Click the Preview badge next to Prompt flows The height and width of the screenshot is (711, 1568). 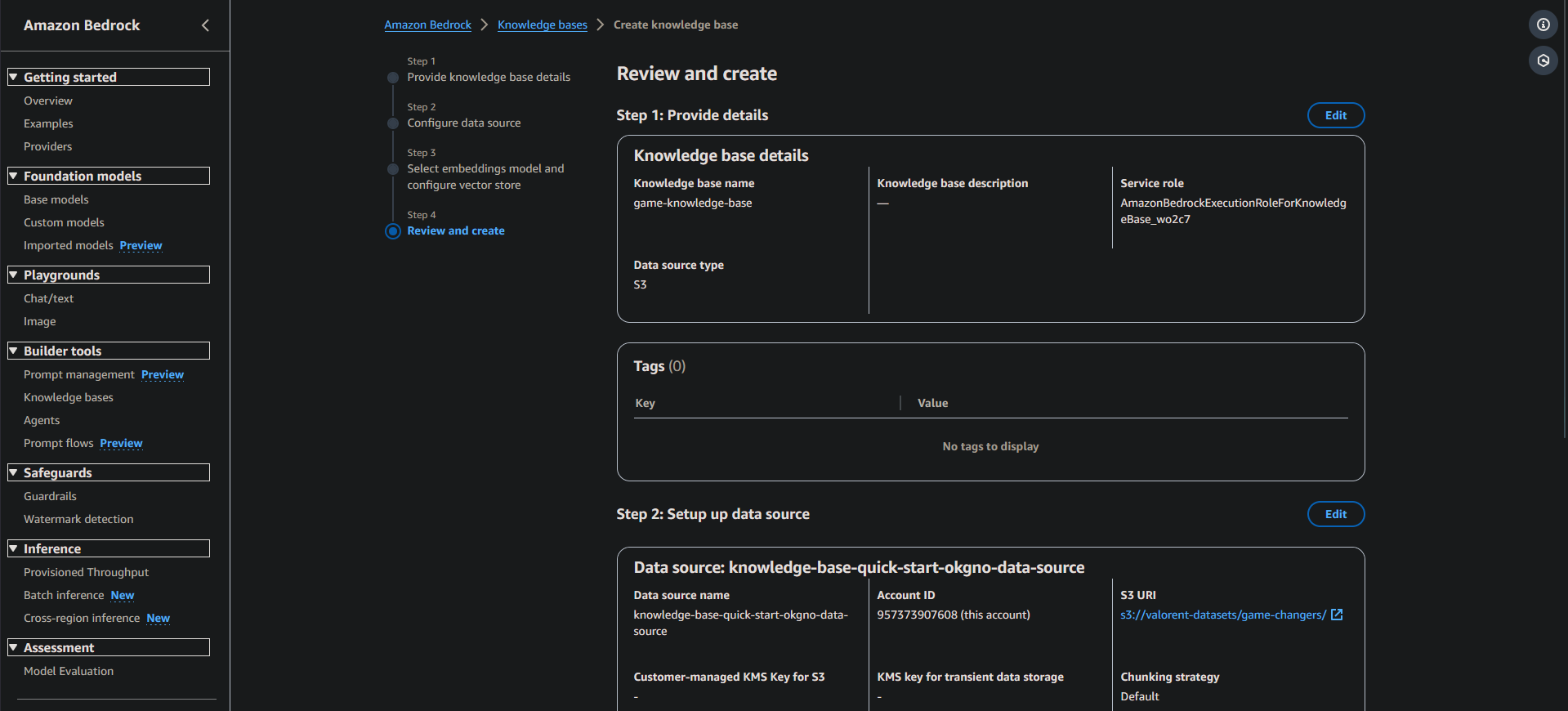[x=121, y=443]
